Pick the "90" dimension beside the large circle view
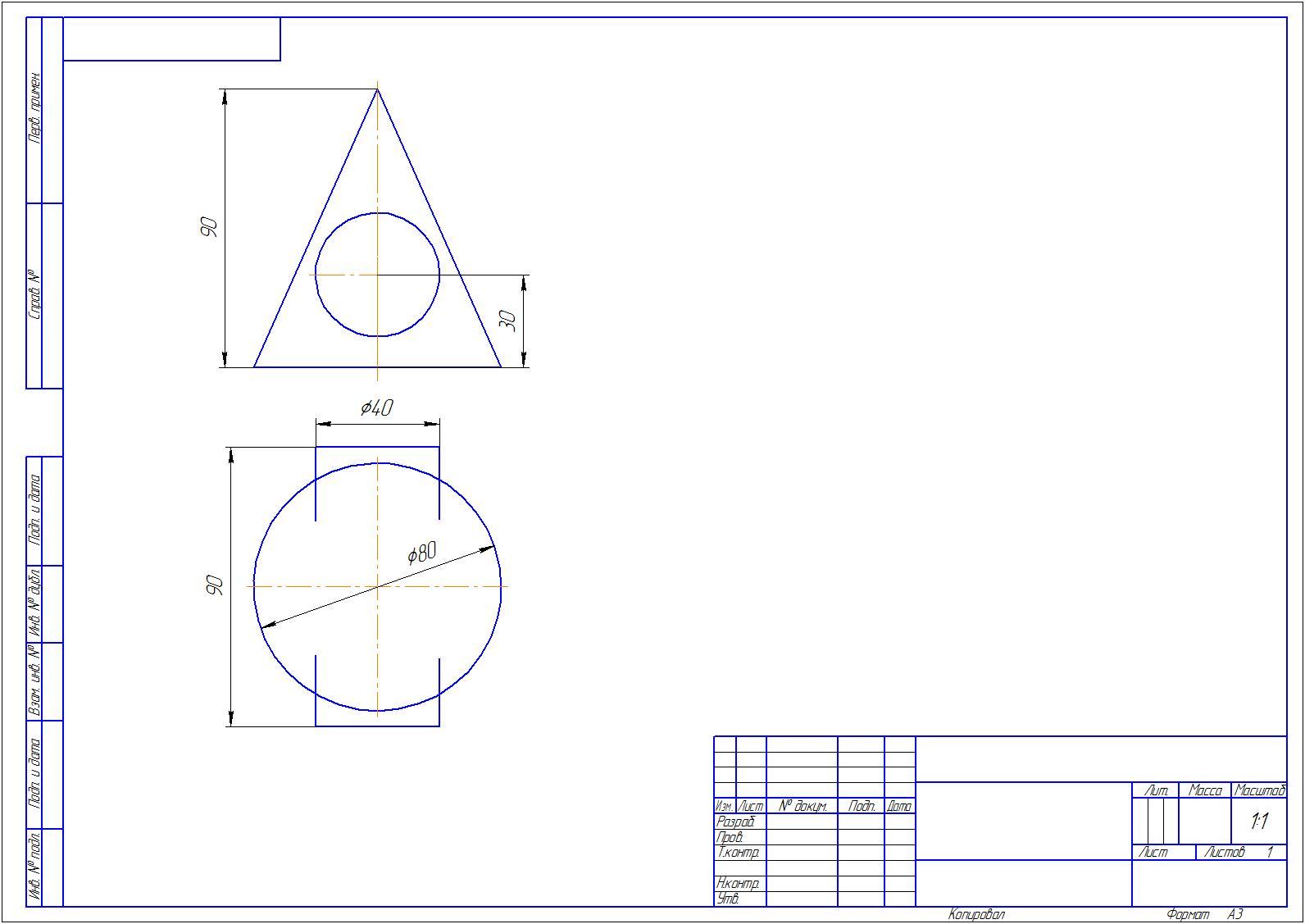This screenshot has height=924, width=1305. pos(214,585)
